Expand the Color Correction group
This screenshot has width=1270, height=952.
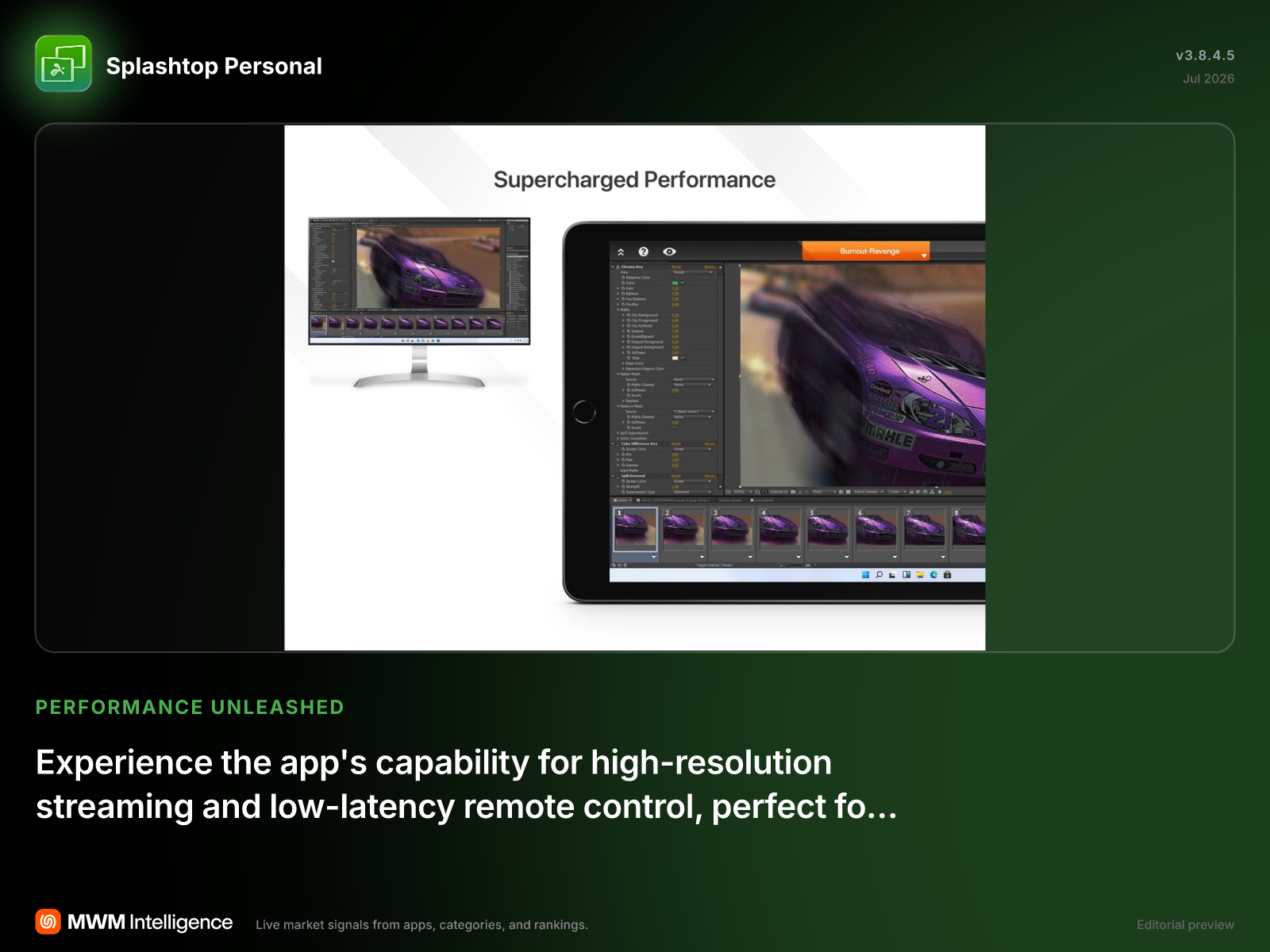(618, 438)
